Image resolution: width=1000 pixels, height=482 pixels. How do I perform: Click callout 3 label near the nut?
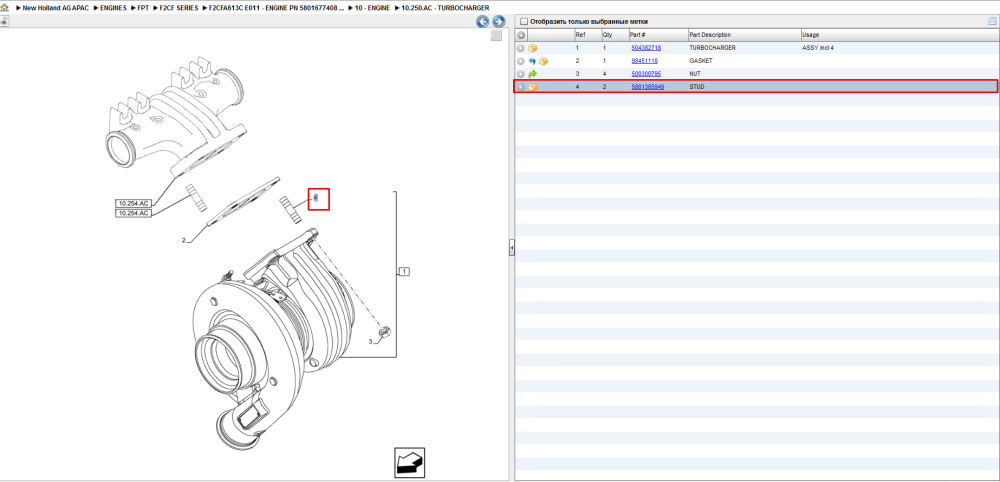click(x=371, y=342)
